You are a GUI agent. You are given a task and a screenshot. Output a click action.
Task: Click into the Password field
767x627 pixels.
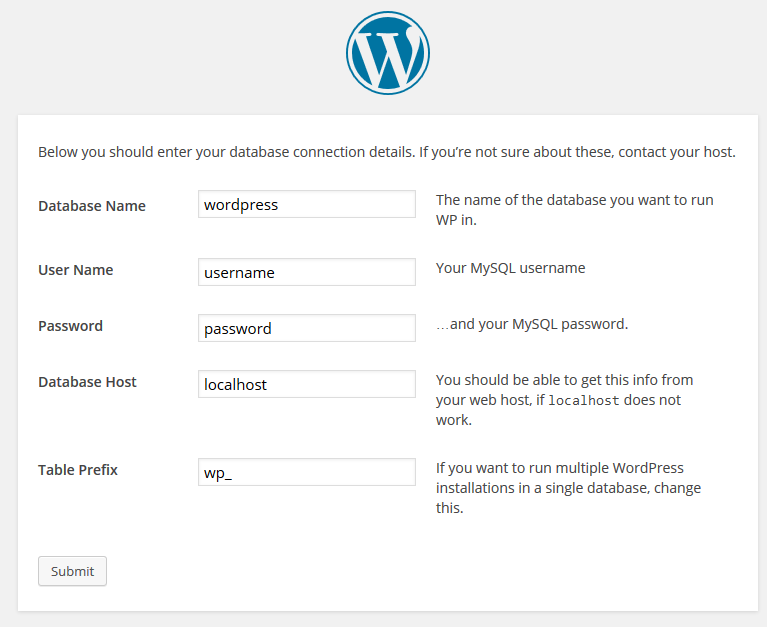click(x=307, y=328)
